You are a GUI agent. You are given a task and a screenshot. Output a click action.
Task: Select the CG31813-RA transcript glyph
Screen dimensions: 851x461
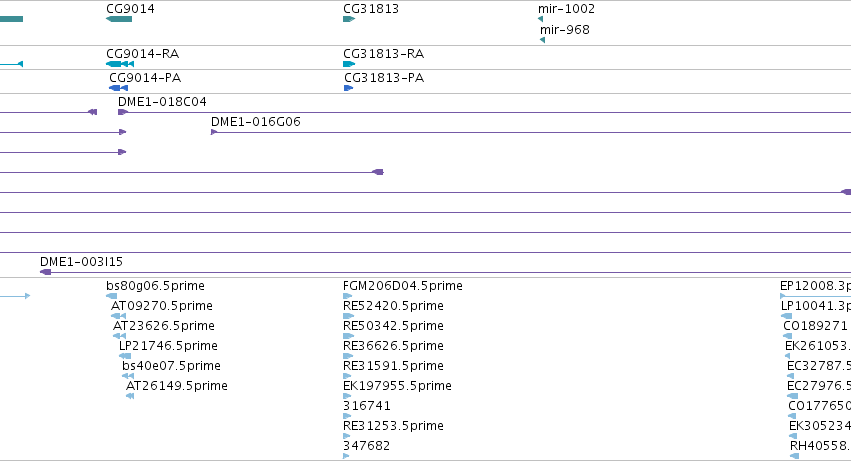(x=349, y=64)
